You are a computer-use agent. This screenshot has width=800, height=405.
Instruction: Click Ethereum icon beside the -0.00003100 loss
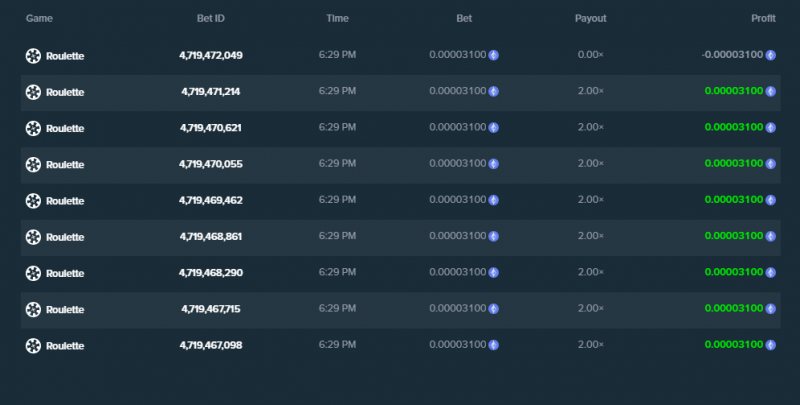click(x=770, y=55)
